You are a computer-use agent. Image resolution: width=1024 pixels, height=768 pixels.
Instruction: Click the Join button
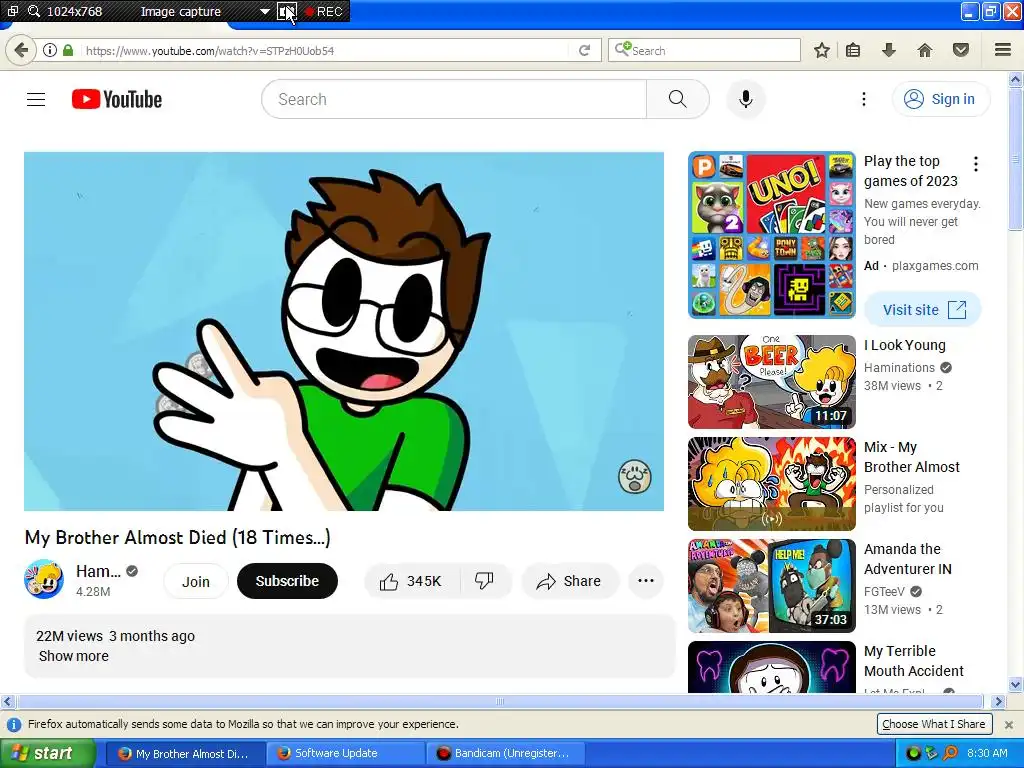[196, 581]
